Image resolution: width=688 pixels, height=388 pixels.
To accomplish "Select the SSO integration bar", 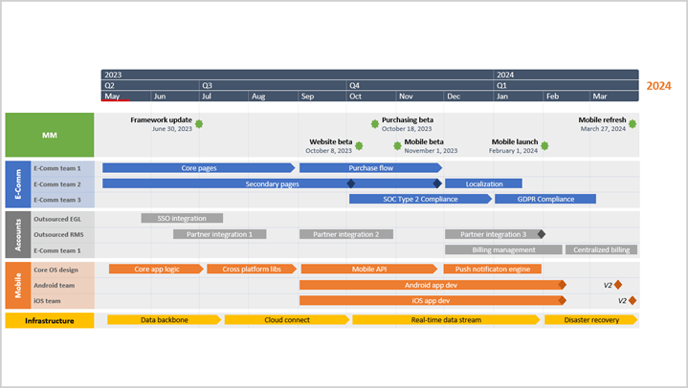I will [x=182, y=218].
